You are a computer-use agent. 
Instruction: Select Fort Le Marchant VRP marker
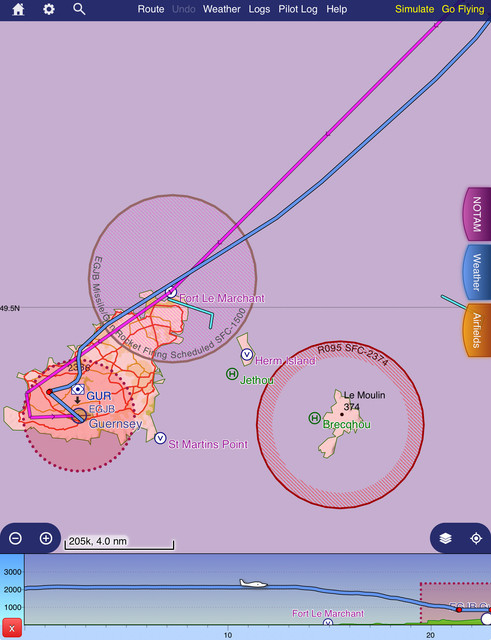[x=171, y=292]
